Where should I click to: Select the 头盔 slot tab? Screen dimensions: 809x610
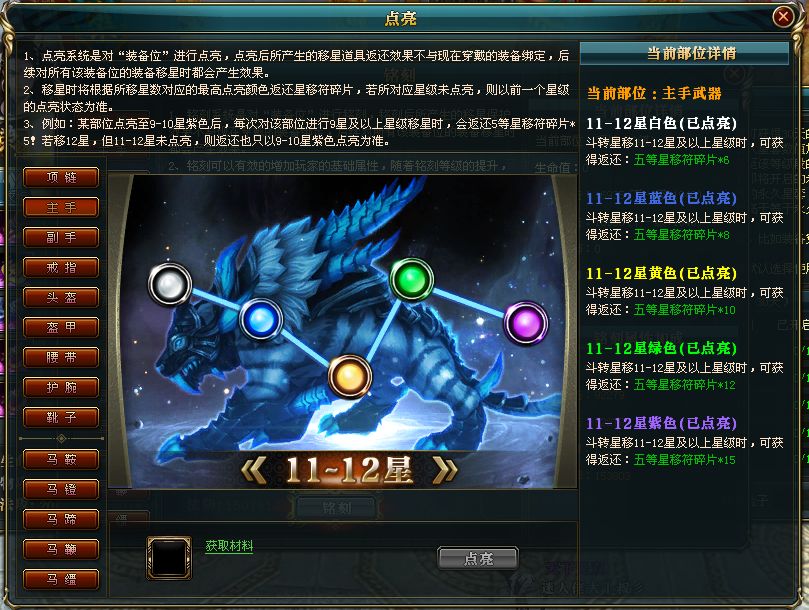pyautogui.click(x=61, y=297)
